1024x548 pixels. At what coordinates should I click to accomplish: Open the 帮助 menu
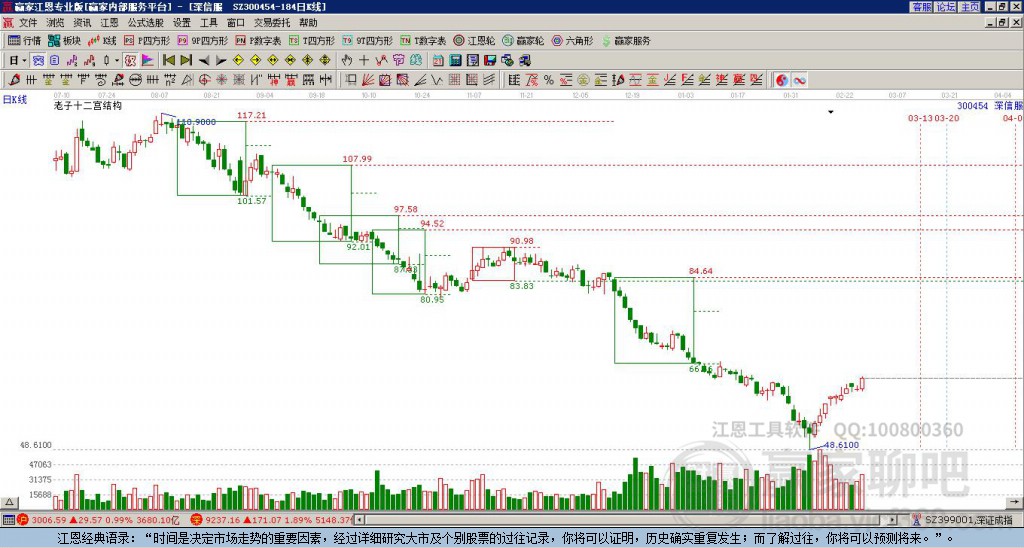tap(308, 23)
